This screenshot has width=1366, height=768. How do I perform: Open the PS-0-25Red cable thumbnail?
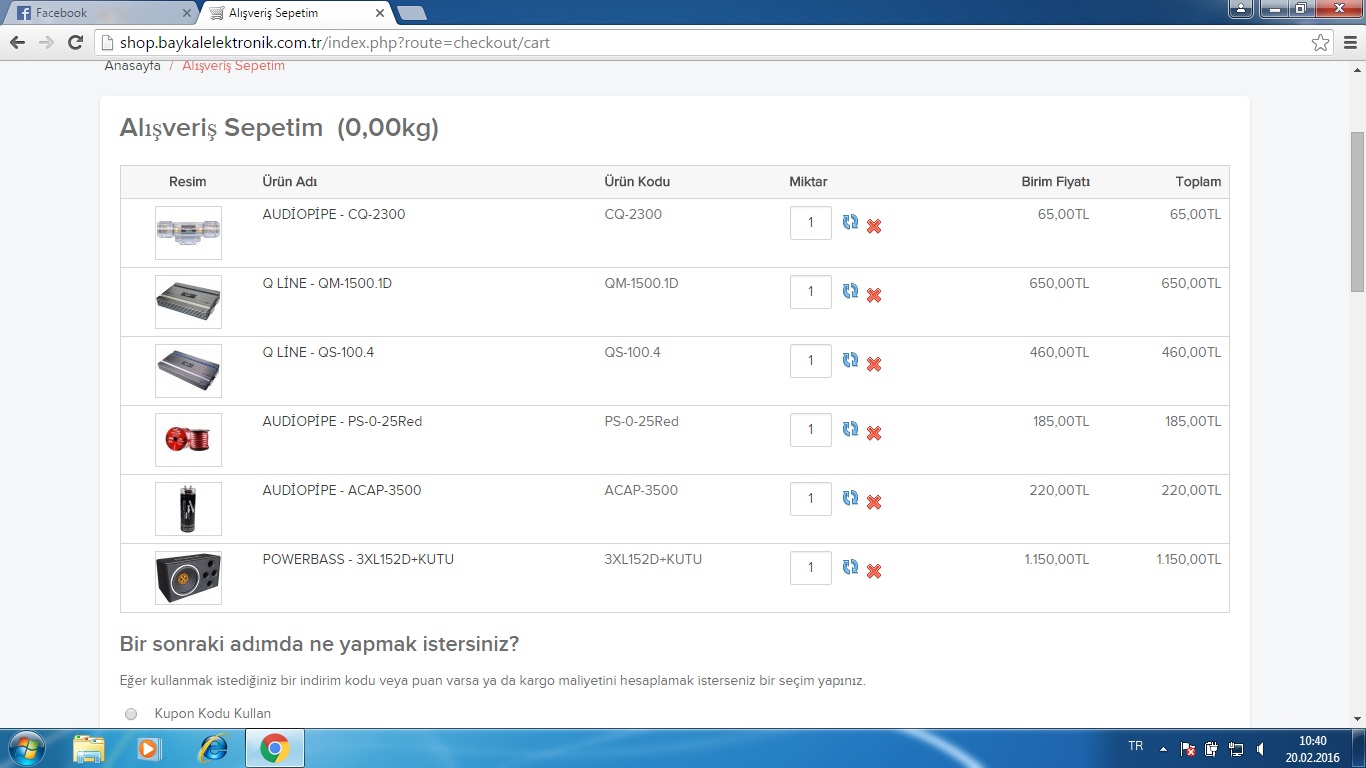pyautogui.click(x=188, y=440)
